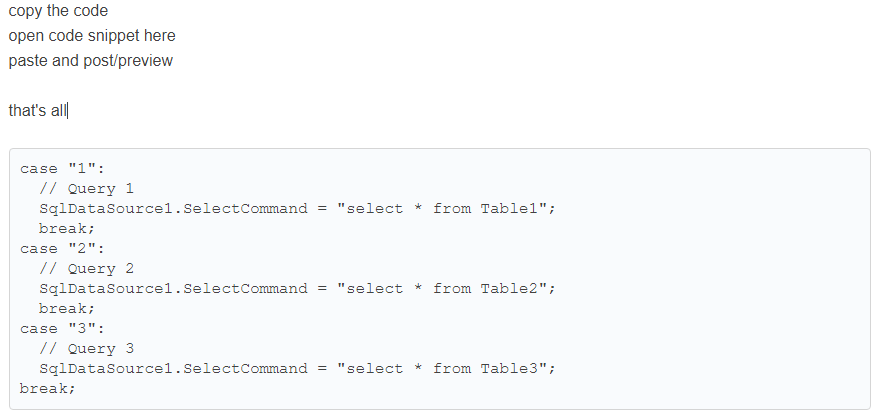Click the break; statement below the Table2 line
The image size is (875, 417).
pyautogui.click(x=66, y=309)
